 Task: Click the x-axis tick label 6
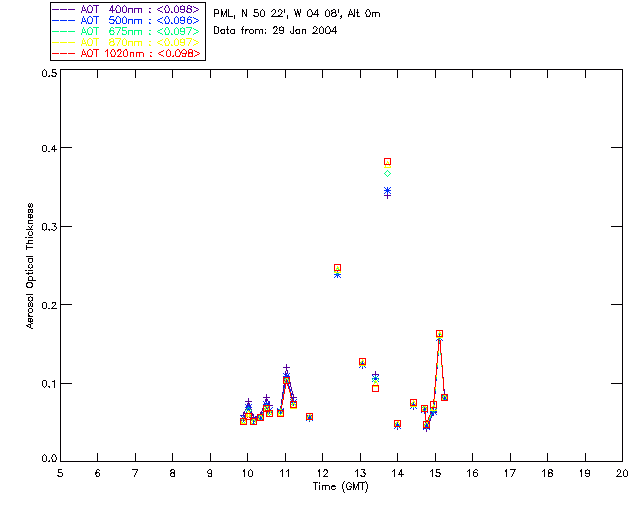click(x=98, y=473)
